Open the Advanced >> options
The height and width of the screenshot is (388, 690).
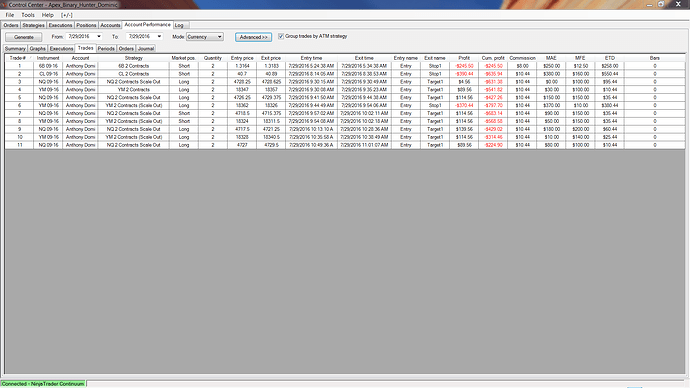[253, 37]
